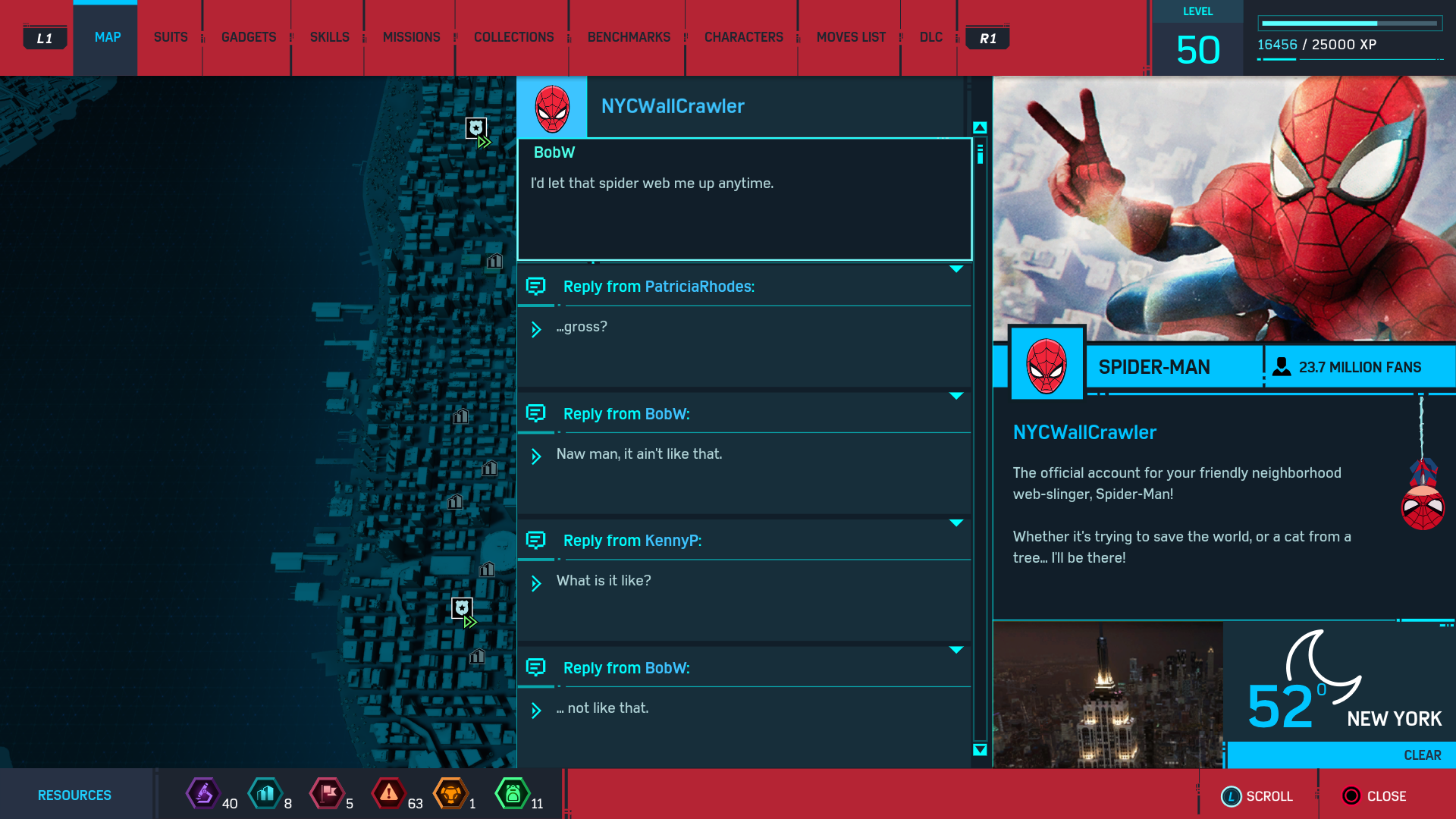Click the feed scroll up arrow
The image size is (1456, 819).
tap(980, 127)
